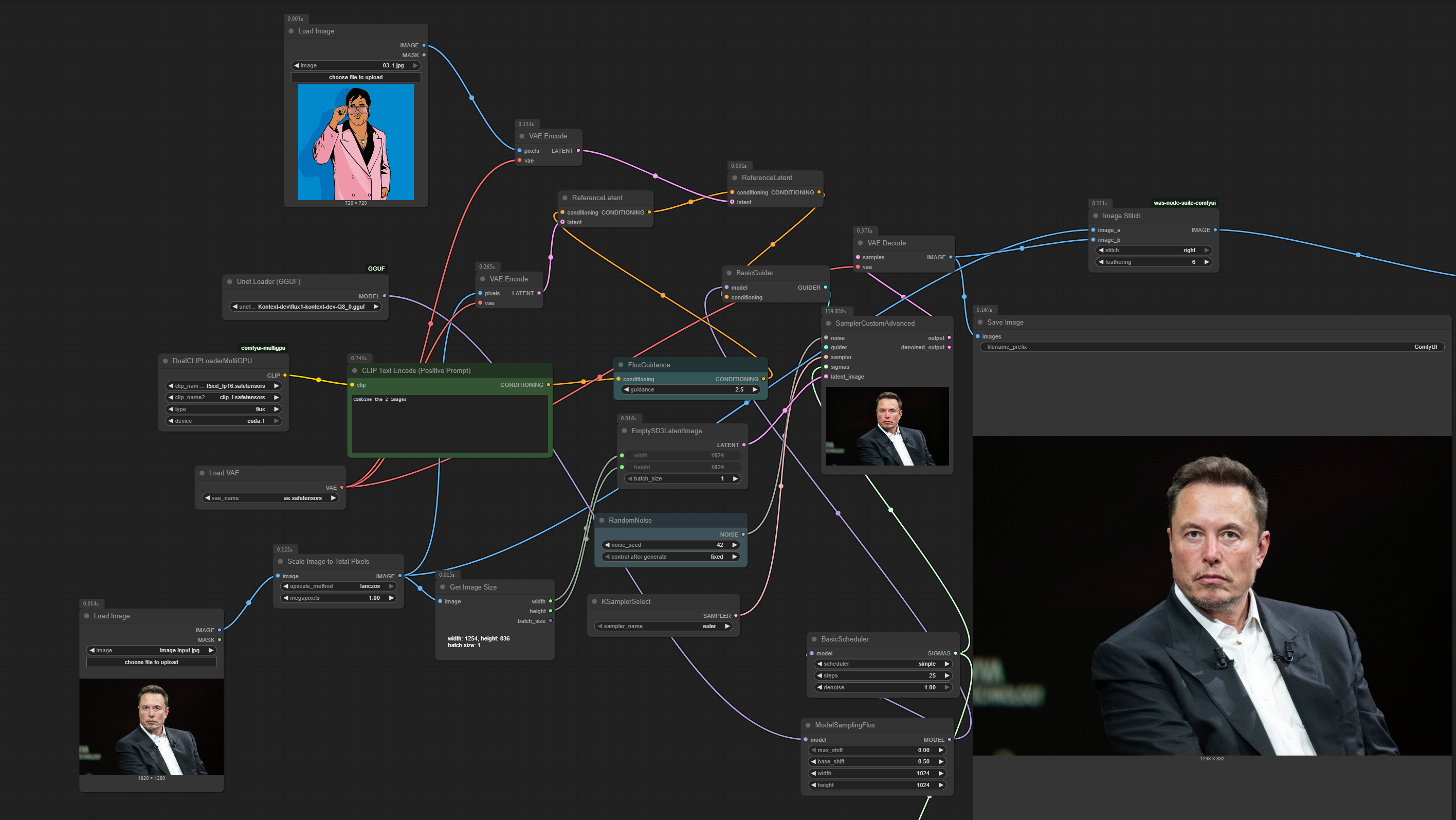Click the yellow CLIP output socket on DualCLIPLoaderMultiGPU
The width and height of the screenshot is (1456, 820).
coord(285,376)
